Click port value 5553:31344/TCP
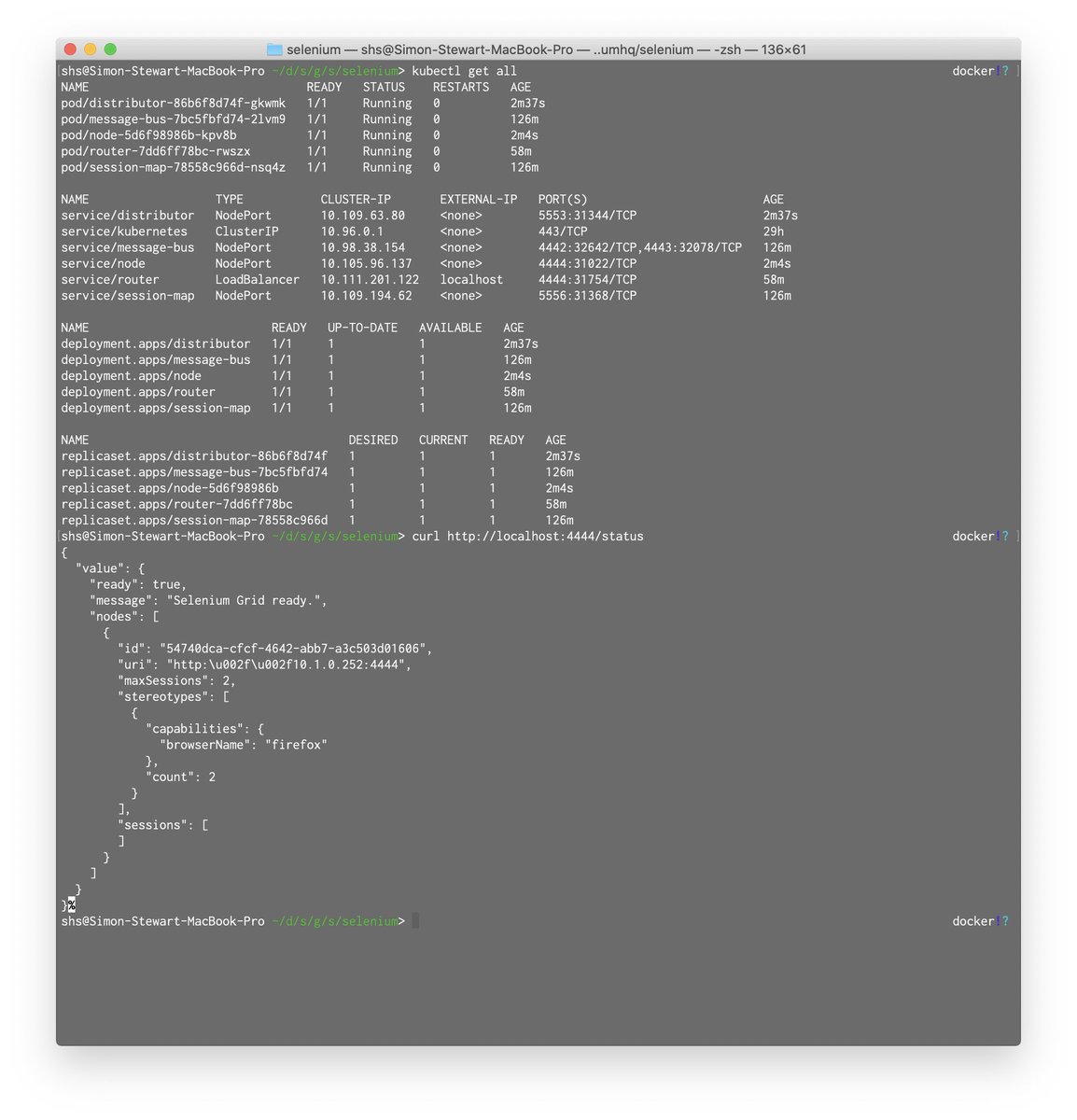 [588, 216]
